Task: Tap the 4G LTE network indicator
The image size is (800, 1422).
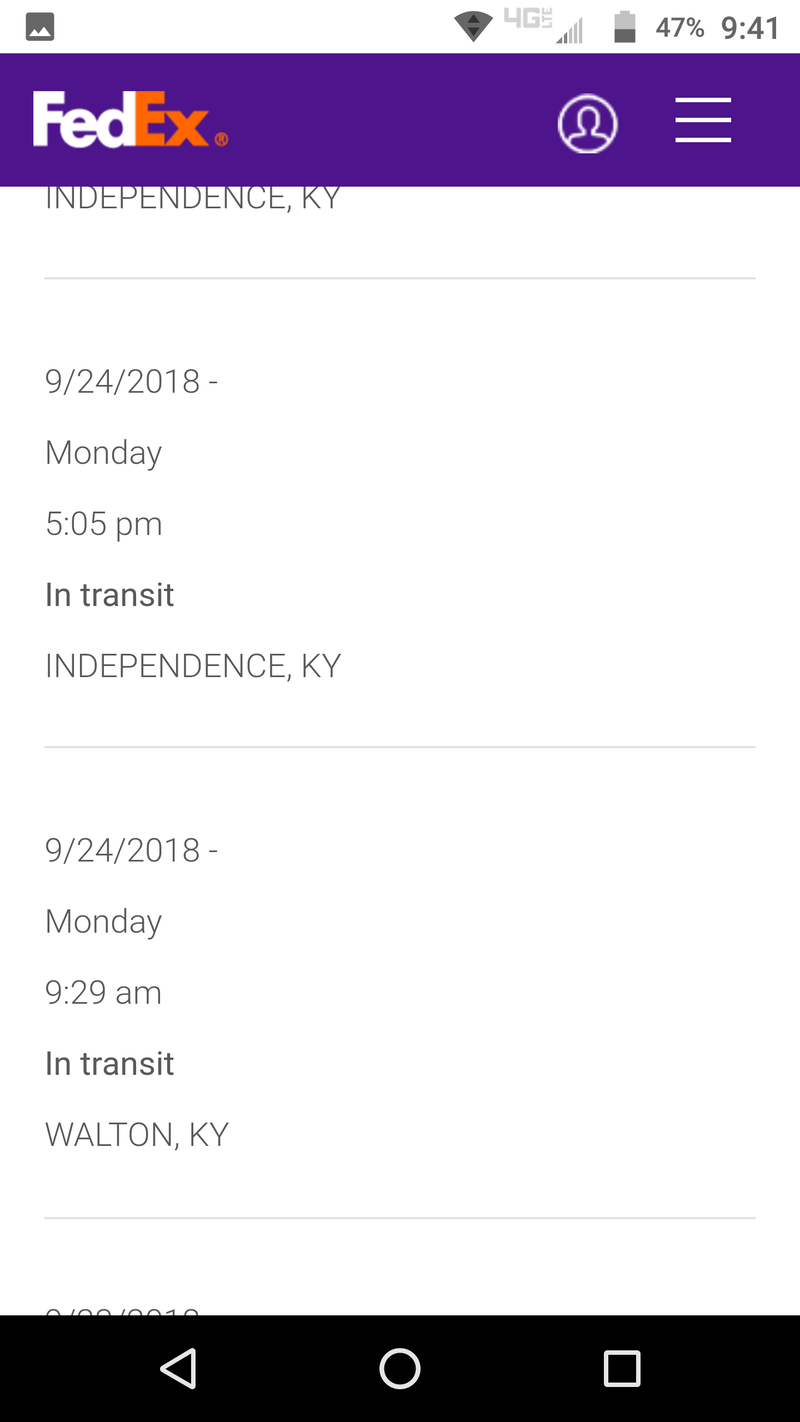Action: (x=528, y=19)
